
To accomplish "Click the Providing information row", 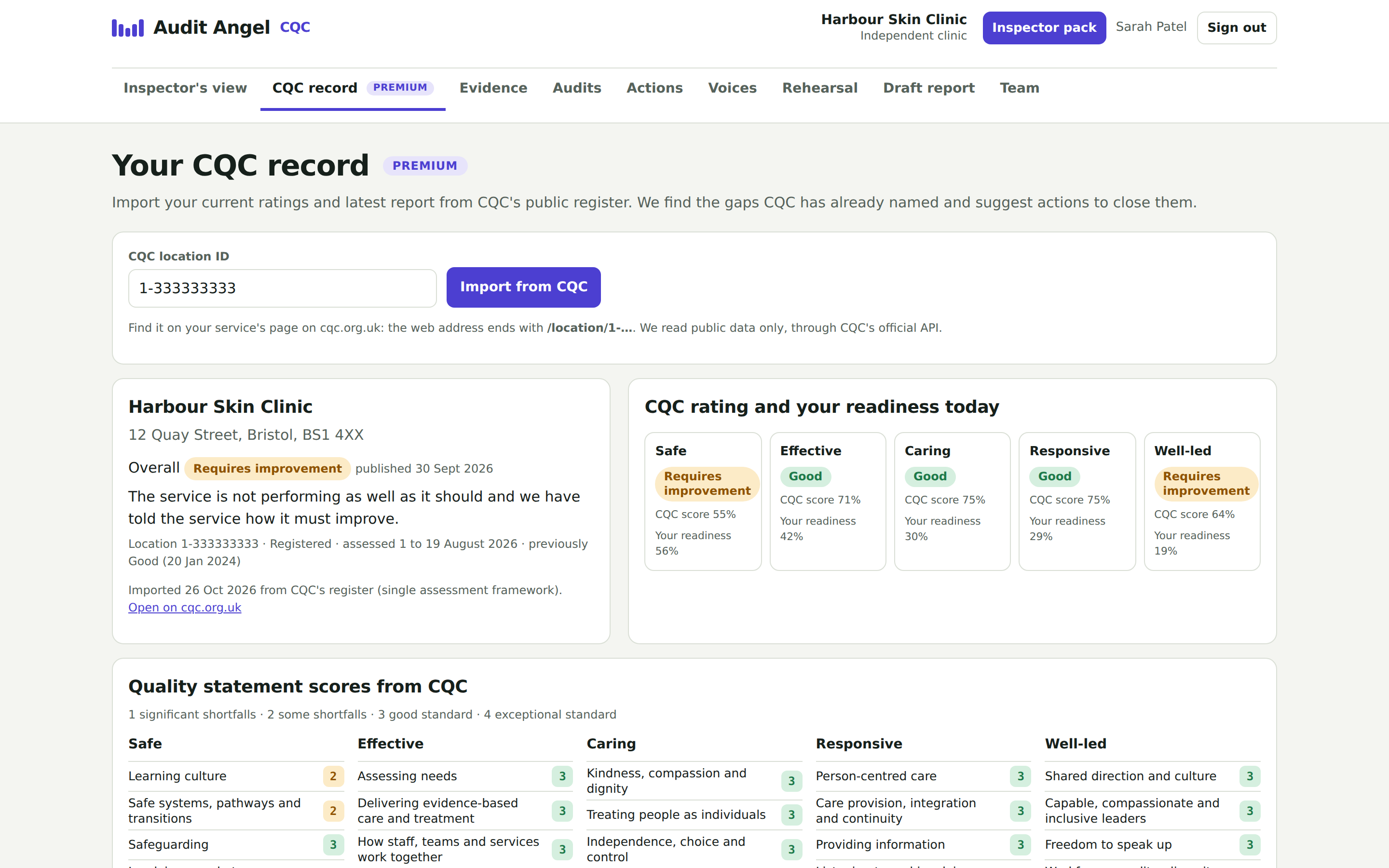I will point(923,844).
